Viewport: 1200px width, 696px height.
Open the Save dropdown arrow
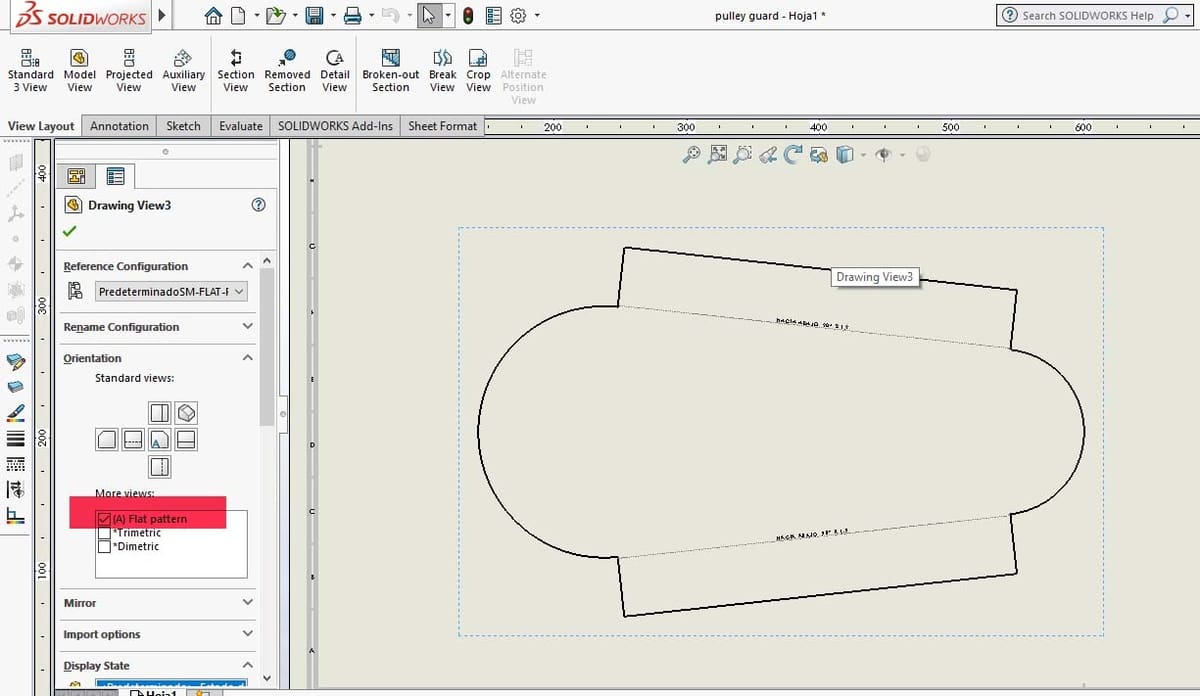(x=333, y=15)
